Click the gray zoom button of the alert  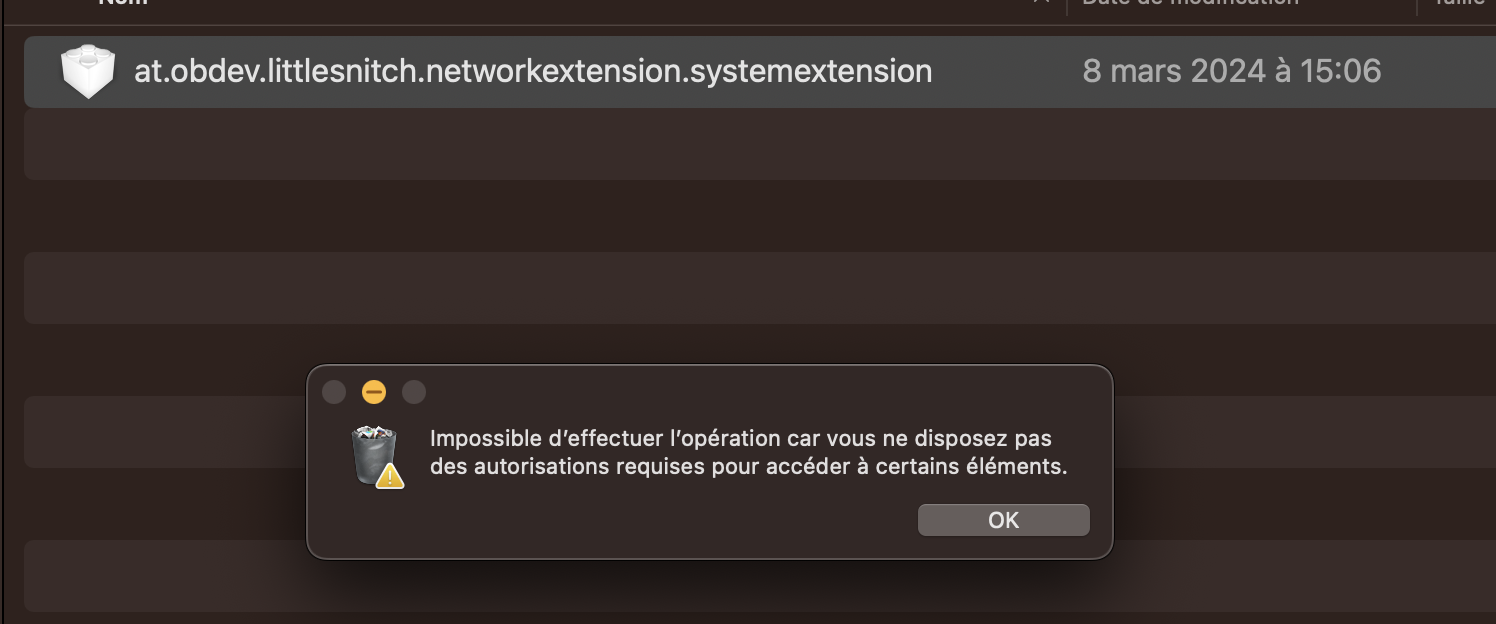click(x=414, y=392)
